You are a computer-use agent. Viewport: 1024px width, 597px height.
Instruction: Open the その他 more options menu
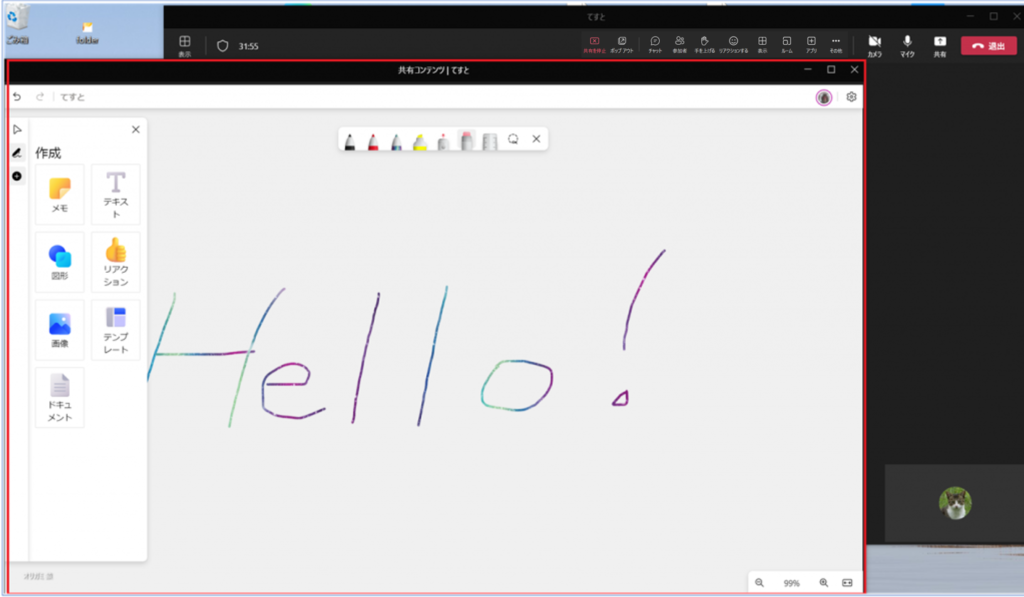pyautogui.click(x=836, y=44)
